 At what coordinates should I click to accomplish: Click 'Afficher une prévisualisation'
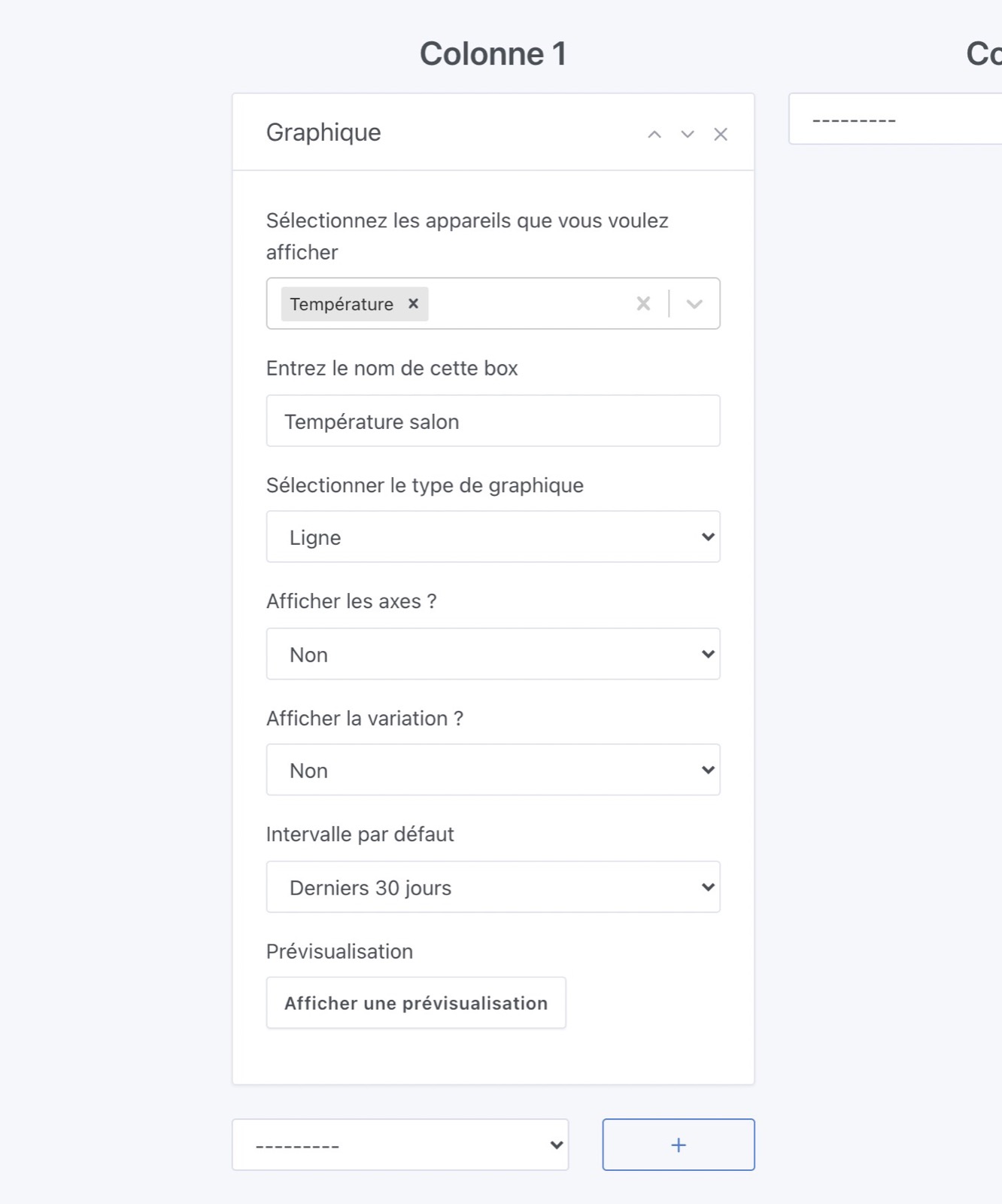click(x=416, y=1002)
